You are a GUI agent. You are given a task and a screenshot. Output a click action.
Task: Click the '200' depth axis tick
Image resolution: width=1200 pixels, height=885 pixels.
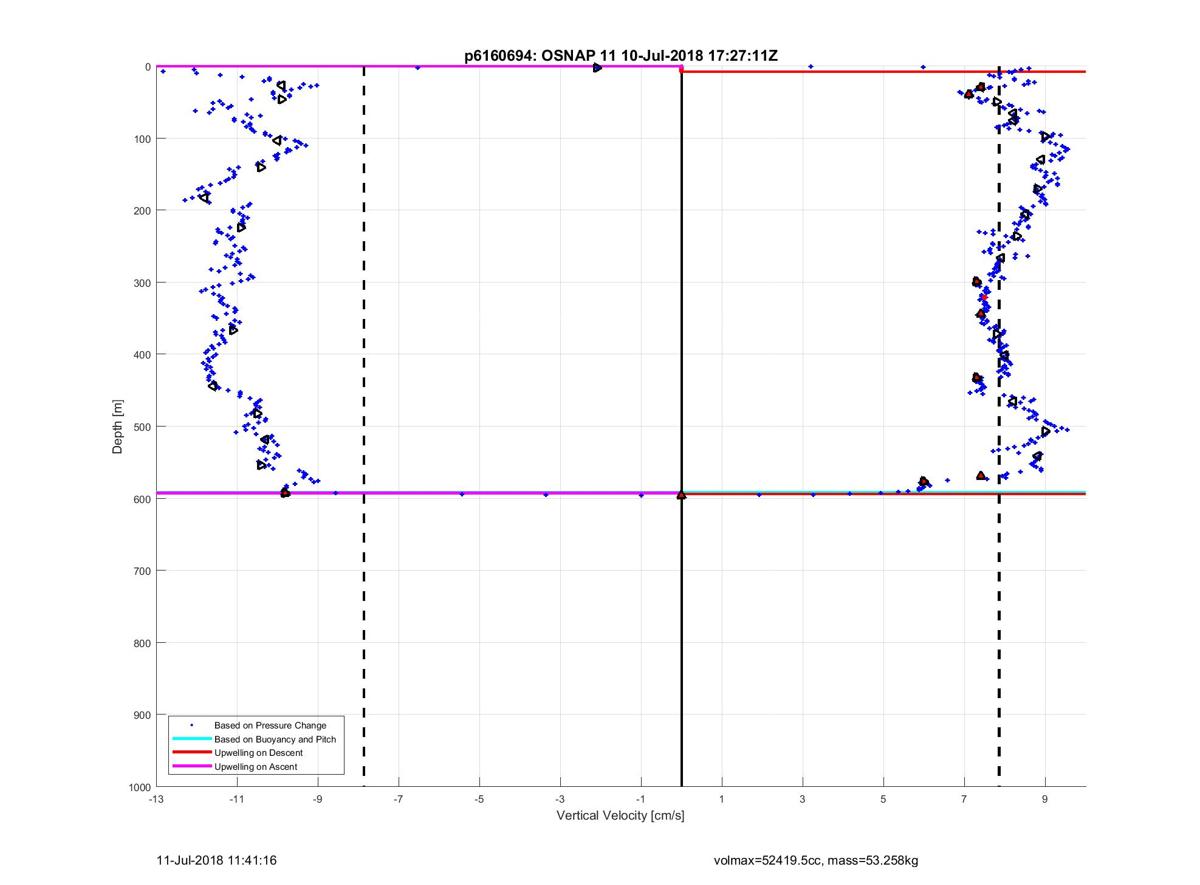pos(142,211)
